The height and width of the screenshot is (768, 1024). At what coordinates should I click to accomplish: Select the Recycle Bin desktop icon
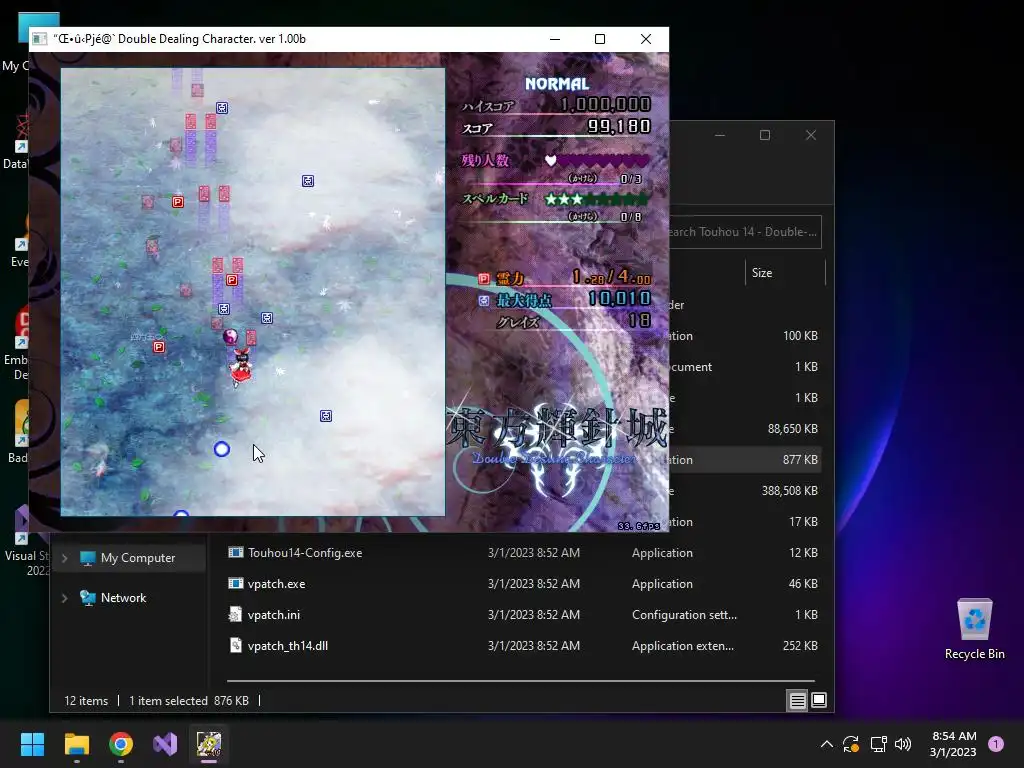pos(974,629)
